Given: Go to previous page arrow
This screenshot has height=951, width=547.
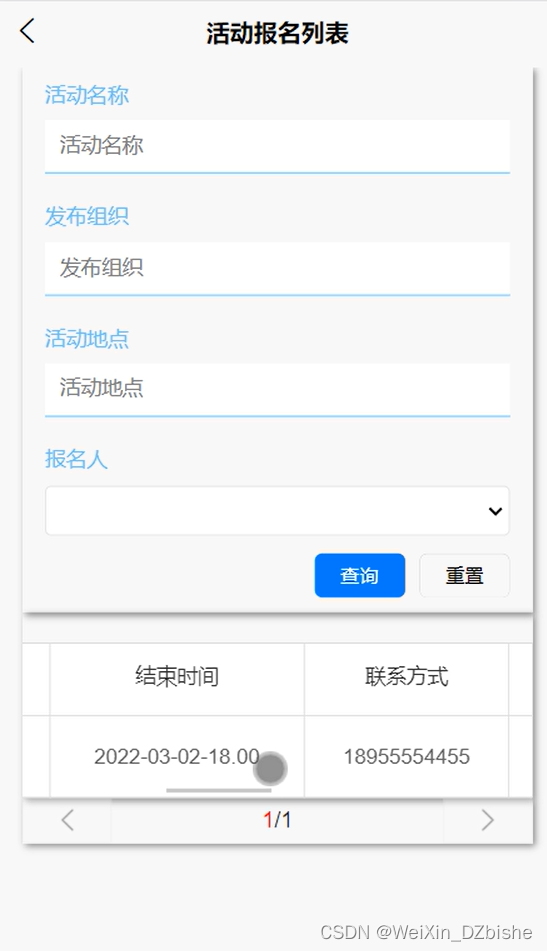Looking at the screenshot, I should [x=67, y=820].
